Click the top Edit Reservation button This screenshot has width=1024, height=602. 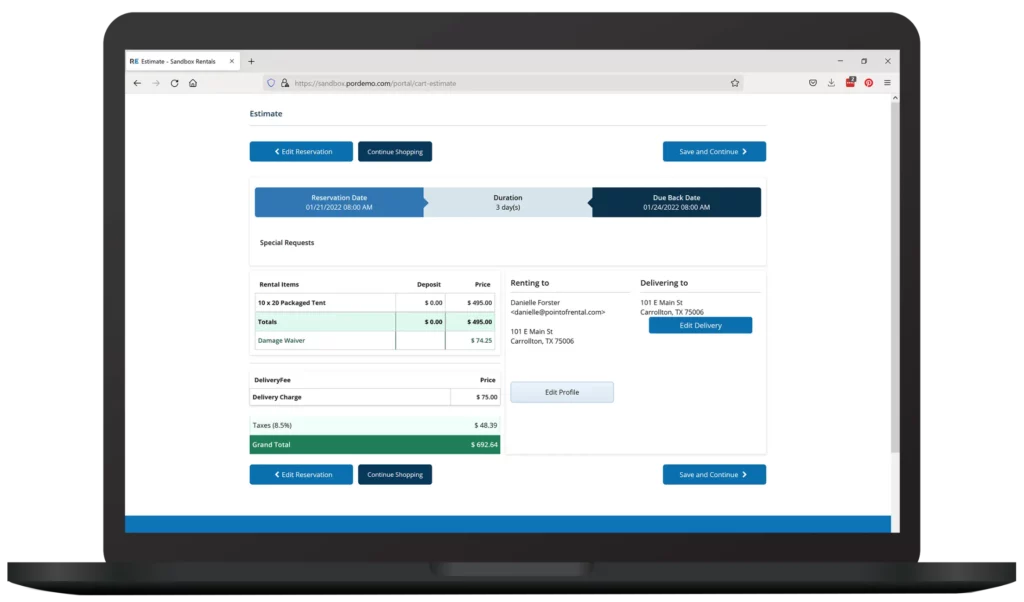pyautogui.click(x=301, y=151)
